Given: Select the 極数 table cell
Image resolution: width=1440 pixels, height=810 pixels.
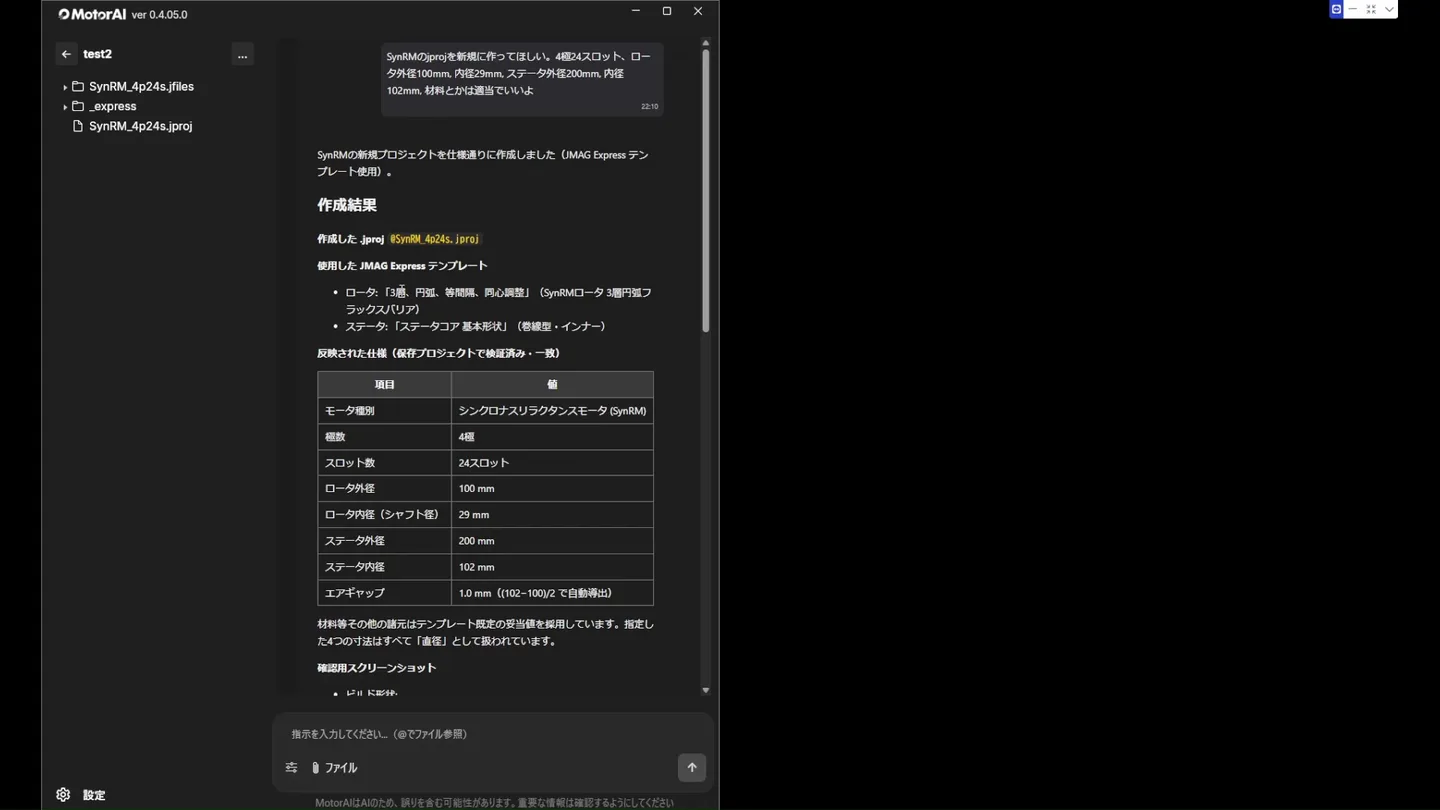Looking at the screenshot, I should tap(385, 437).
